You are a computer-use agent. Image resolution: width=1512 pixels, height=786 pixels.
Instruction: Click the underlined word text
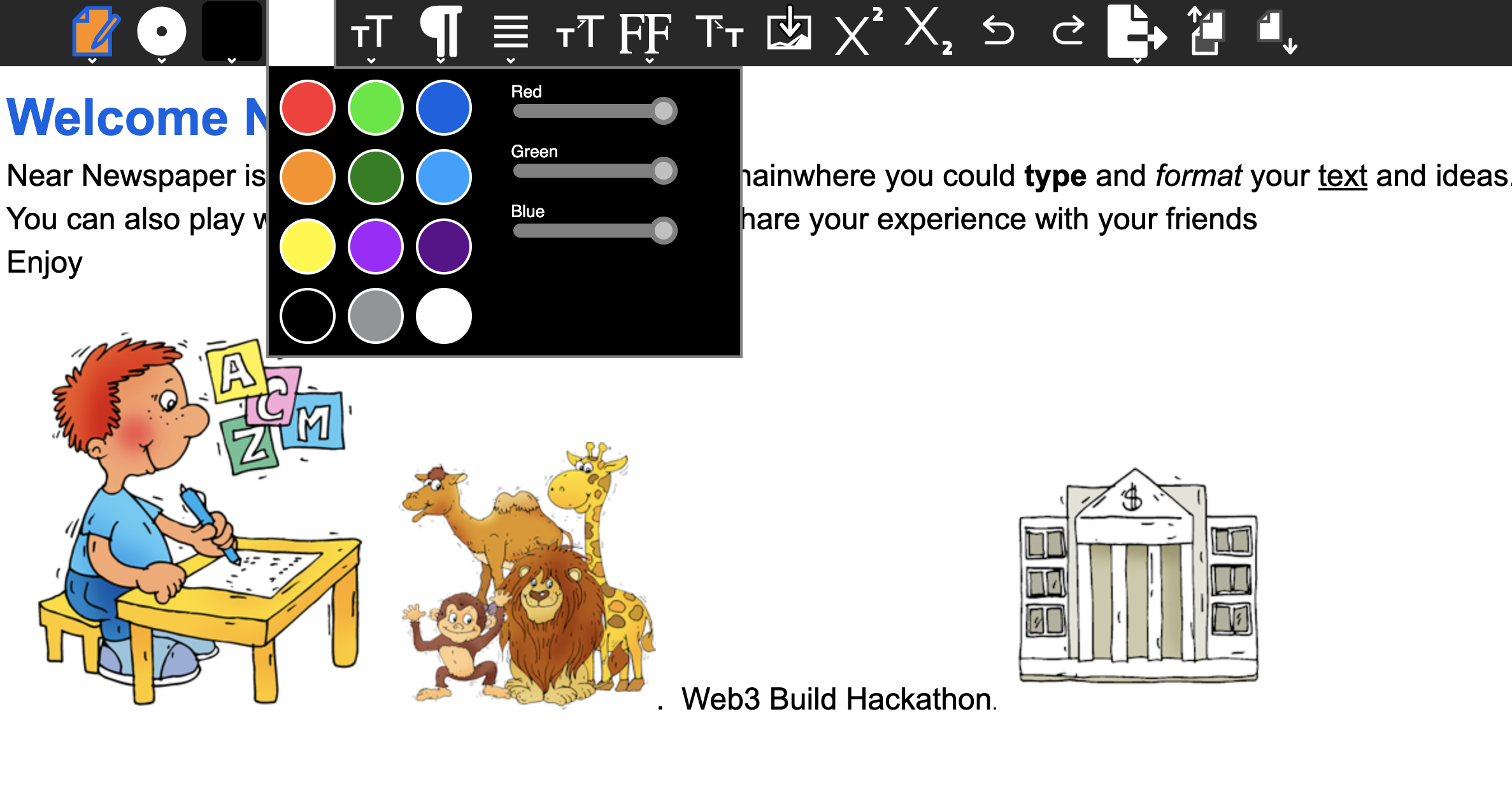point(1343,176)
